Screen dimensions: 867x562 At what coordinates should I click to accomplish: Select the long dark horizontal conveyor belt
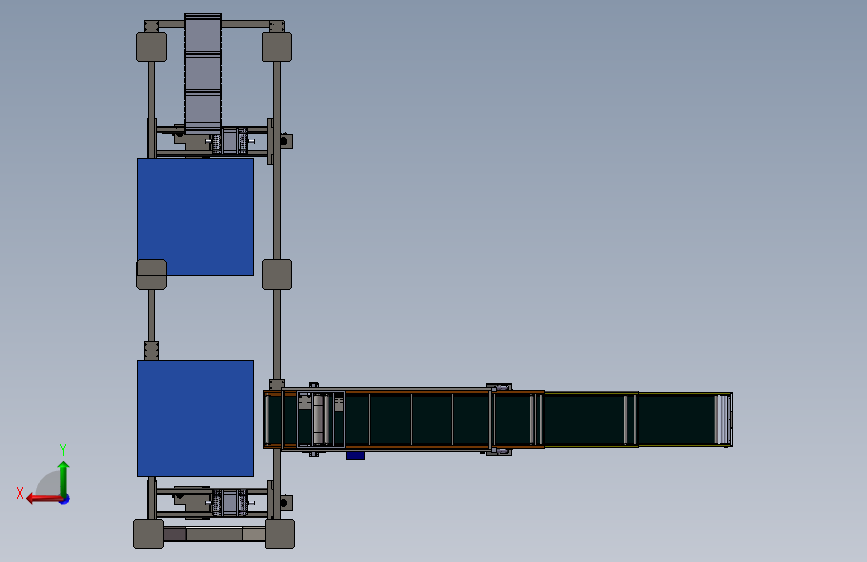tap(498, 419)
